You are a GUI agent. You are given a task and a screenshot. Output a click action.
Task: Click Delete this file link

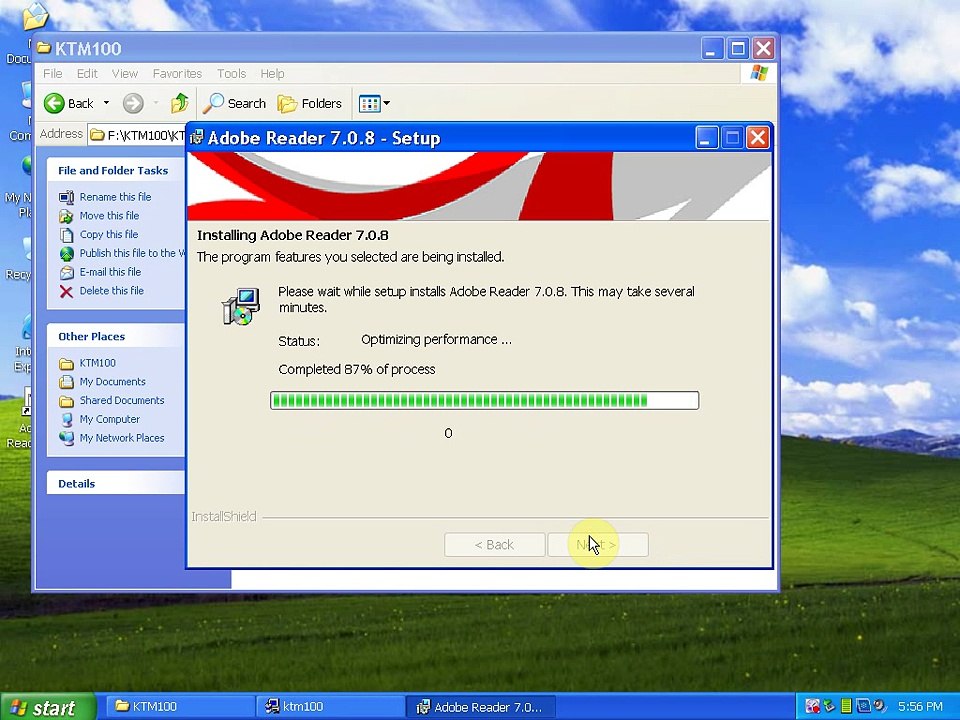tap(111, 290)
